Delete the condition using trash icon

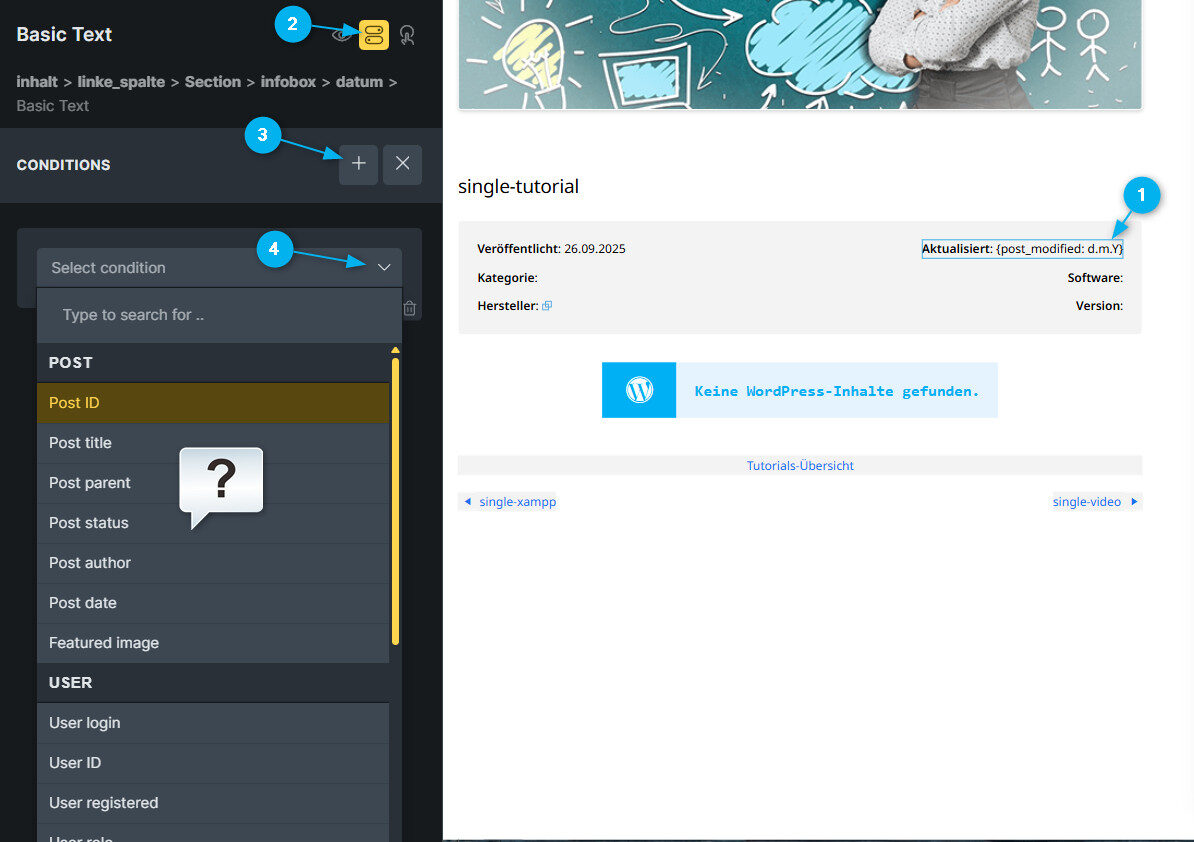point(409,309)
